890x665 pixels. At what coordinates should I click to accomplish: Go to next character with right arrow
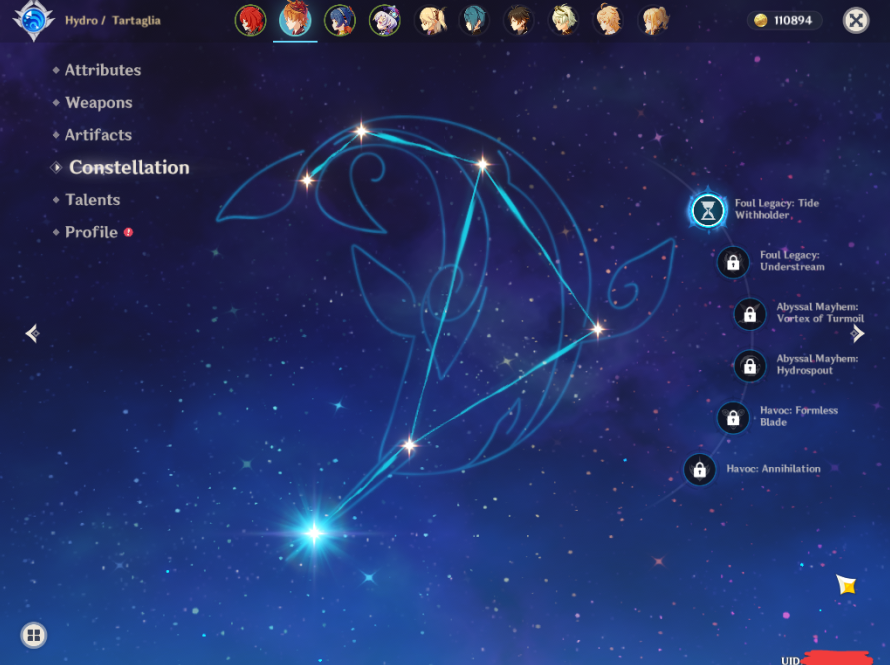pyautogui.click(x=857, y=334)
